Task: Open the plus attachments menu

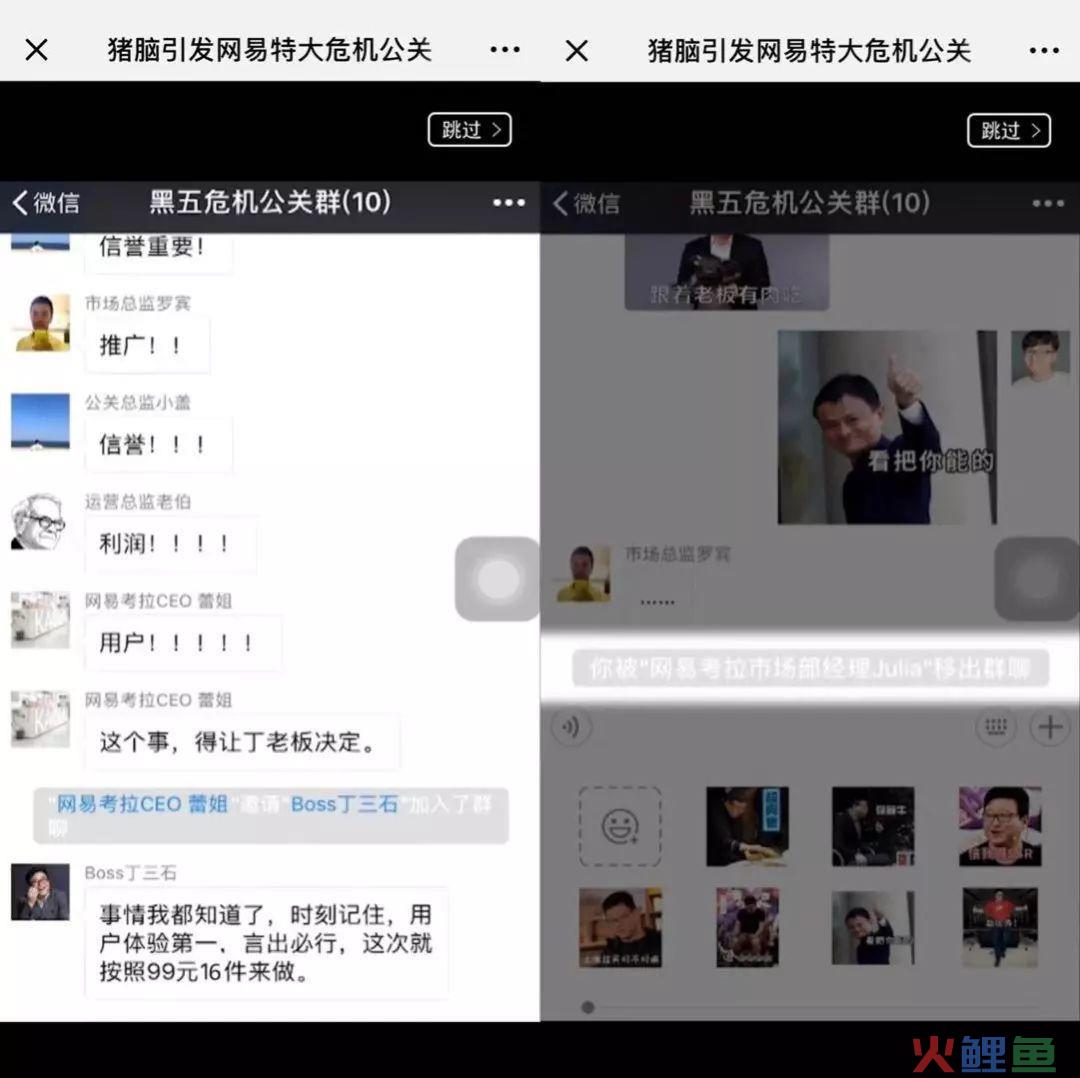Action: click(x=1050, y=727)
